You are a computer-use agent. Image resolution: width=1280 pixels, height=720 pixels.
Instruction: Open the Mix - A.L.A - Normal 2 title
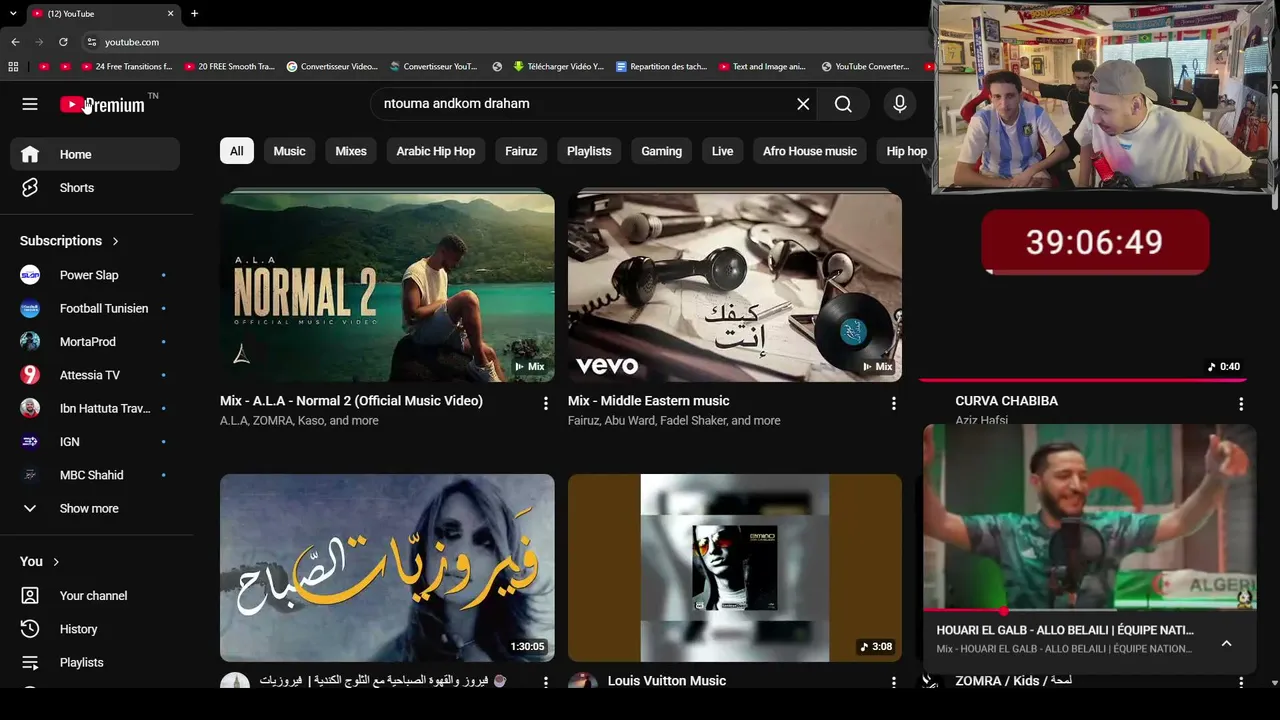pyautogui.click(x=351, y=401)
